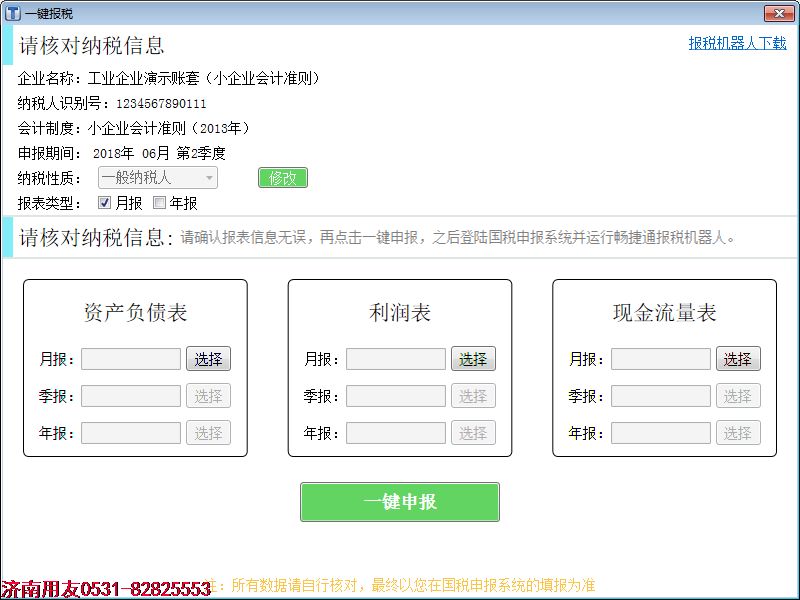This screenshot has height=600, width=800.
Task: Click 选择 for 利润表 月报
Action: point(473,359)
